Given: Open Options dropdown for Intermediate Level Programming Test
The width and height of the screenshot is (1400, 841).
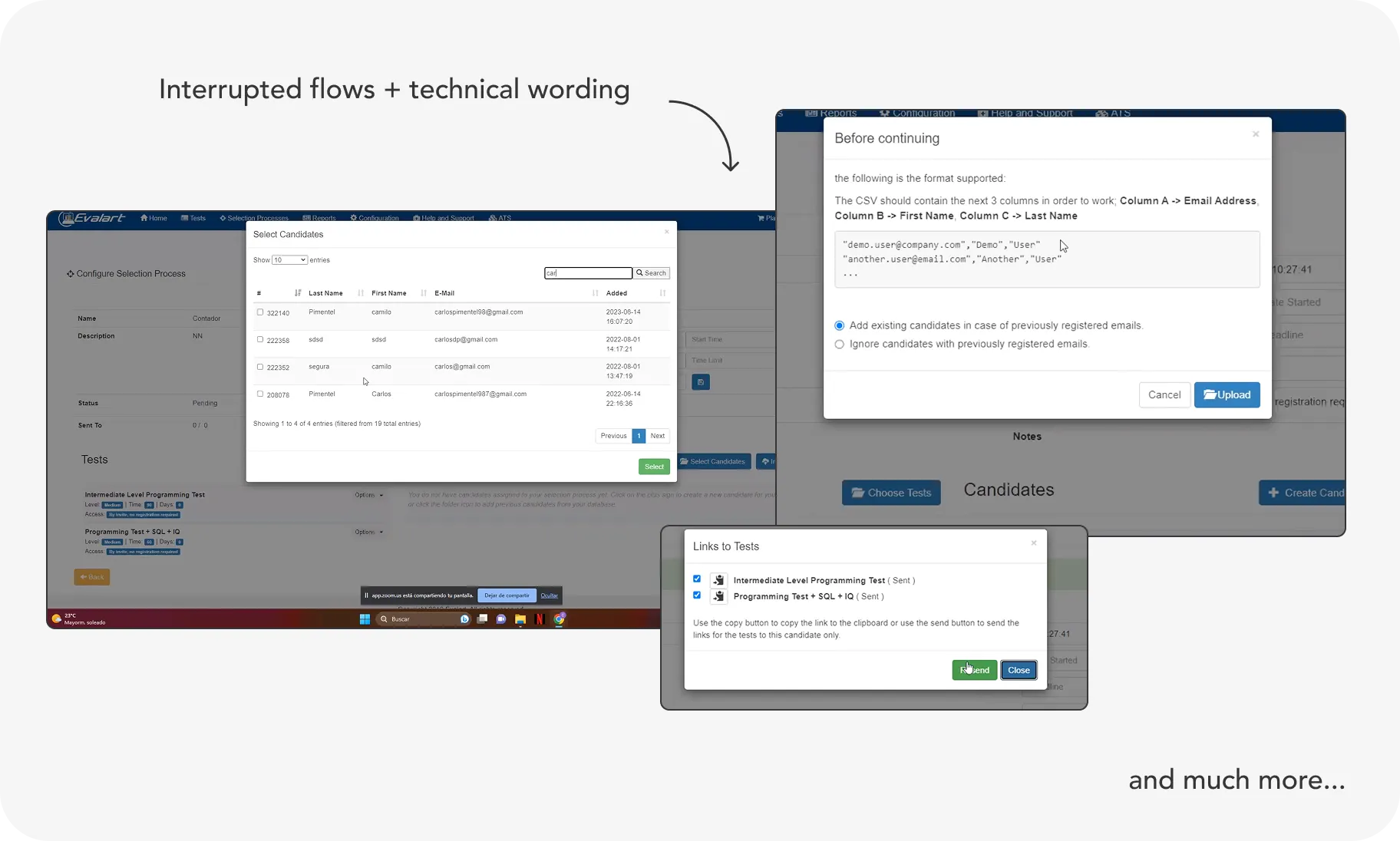Looking at the screenshot, I should point(369,495).
